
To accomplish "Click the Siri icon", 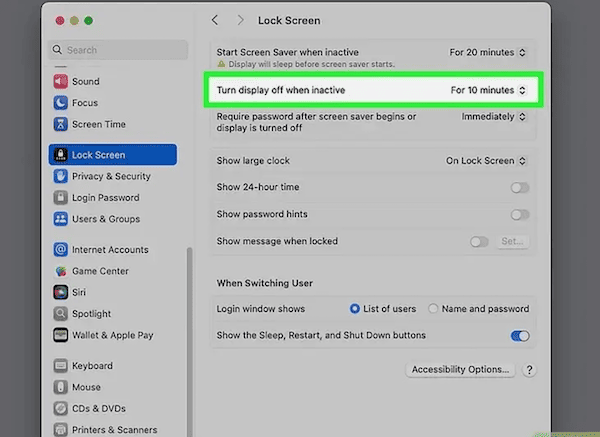I will 60,292.
